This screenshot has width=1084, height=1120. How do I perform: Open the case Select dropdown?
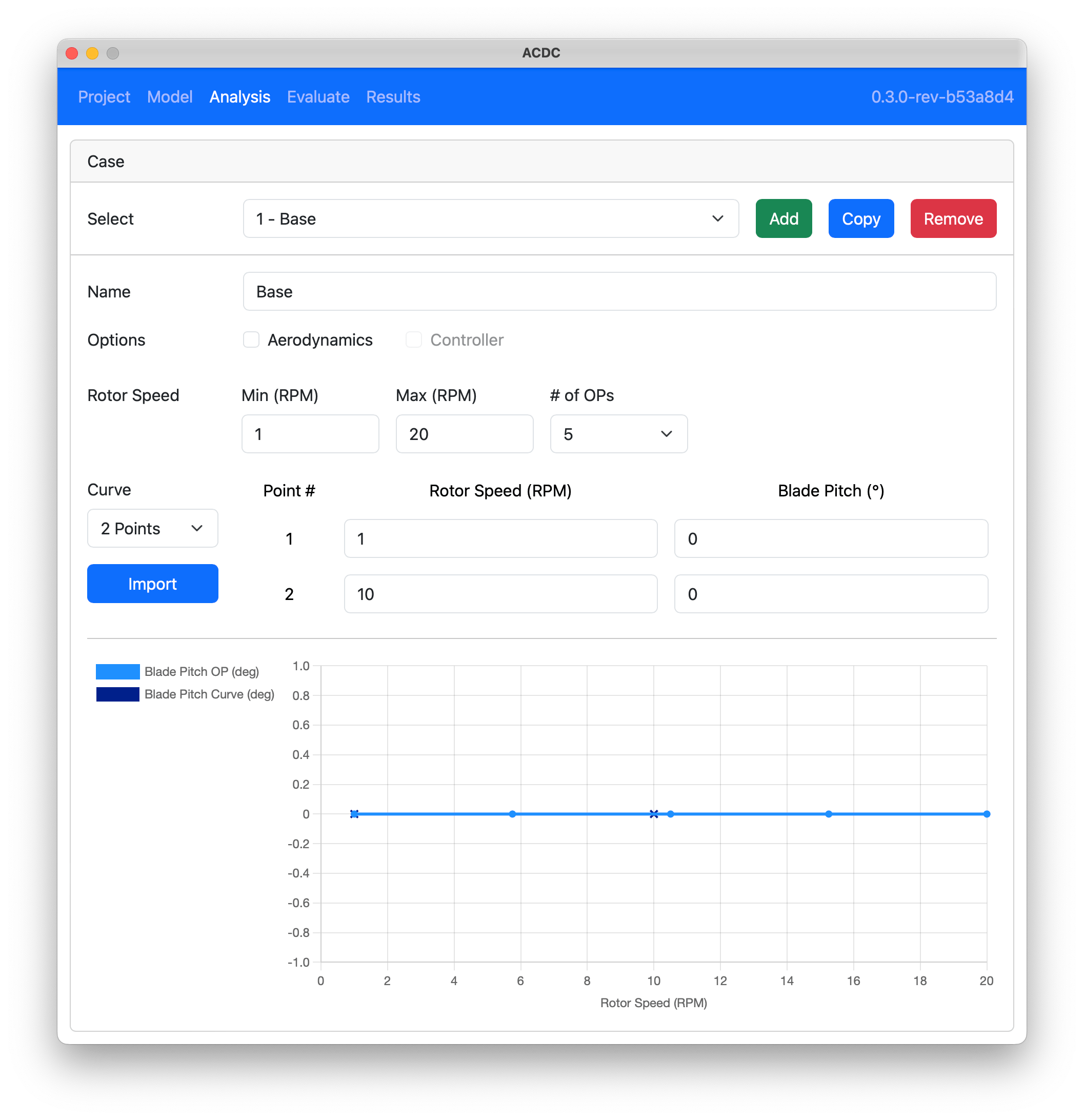pos(490,218)
